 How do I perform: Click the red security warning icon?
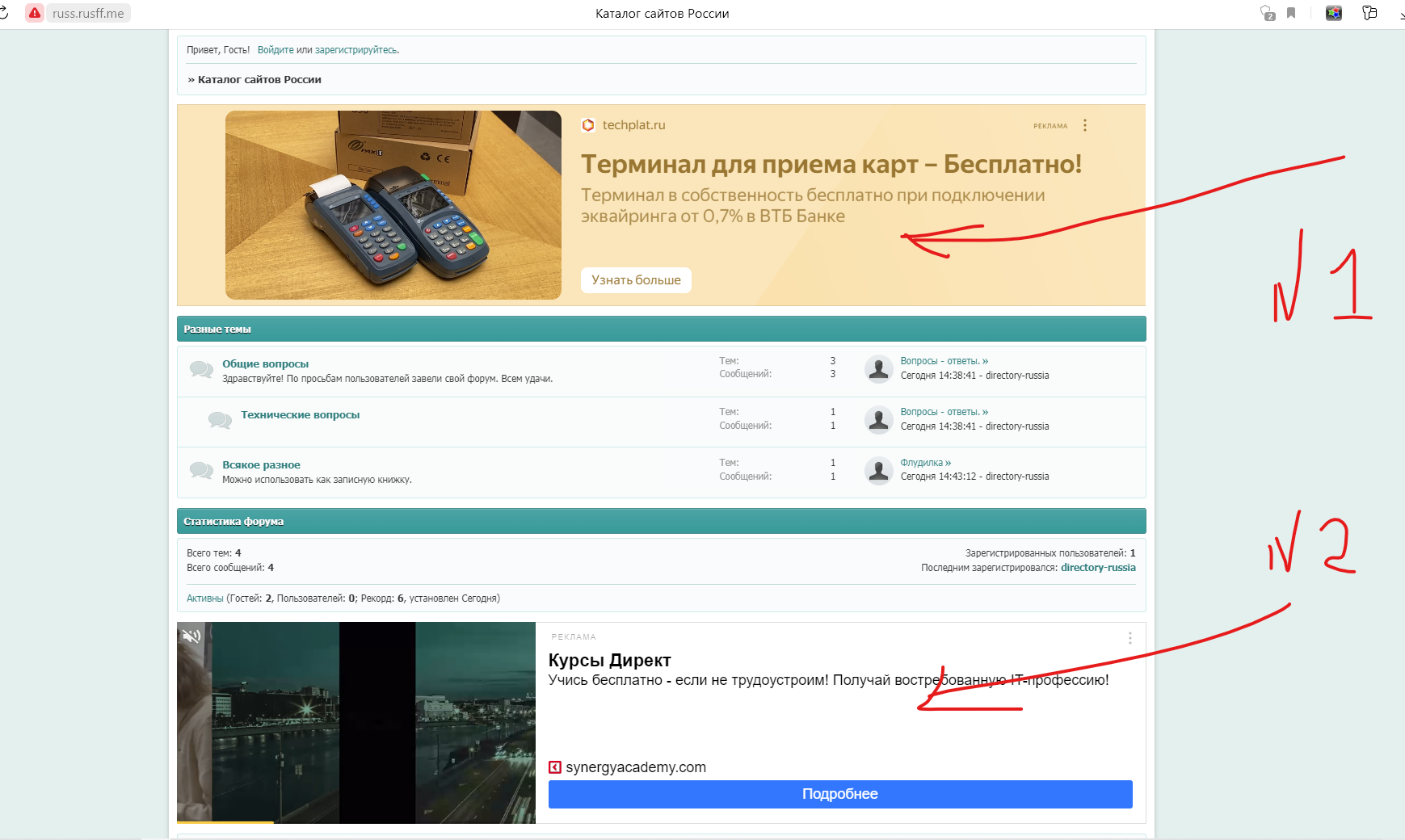coord(35,13)
